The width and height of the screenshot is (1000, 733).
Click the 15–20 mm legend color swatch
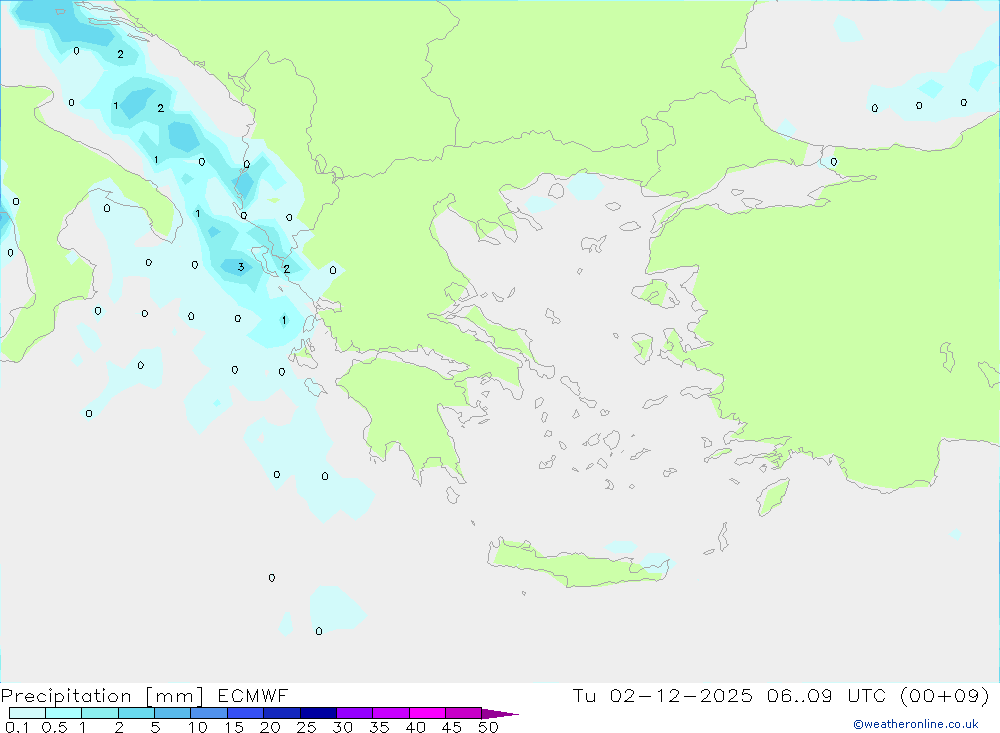pos(245,713)
